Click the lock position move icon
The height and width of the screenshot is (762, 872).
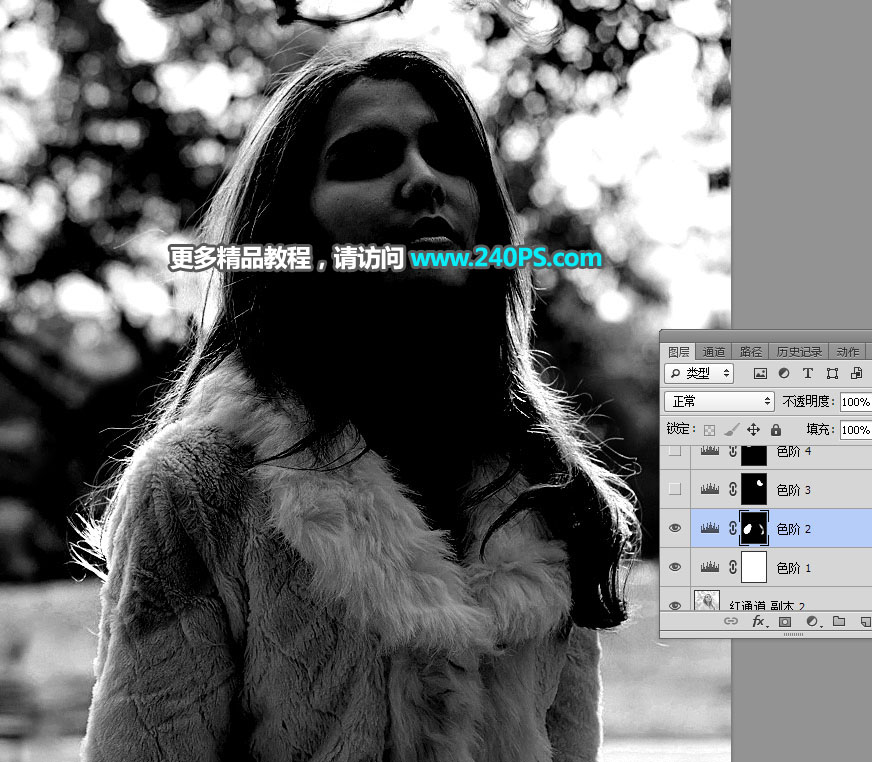754,429
